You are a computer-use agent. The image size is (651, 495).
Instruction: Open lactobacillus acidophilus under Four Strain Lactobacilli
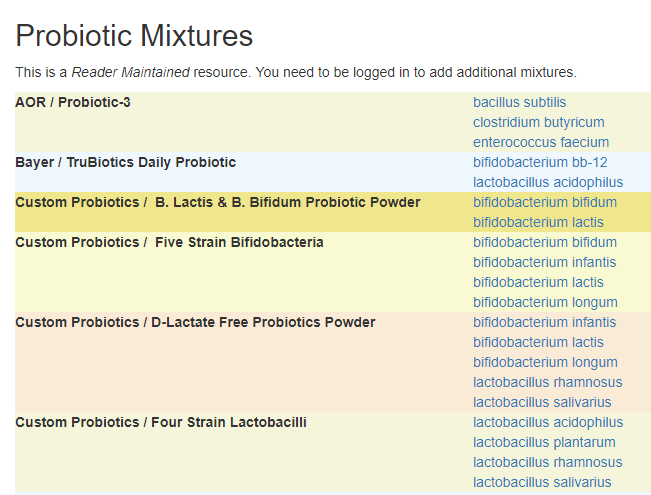coord(547,422)
